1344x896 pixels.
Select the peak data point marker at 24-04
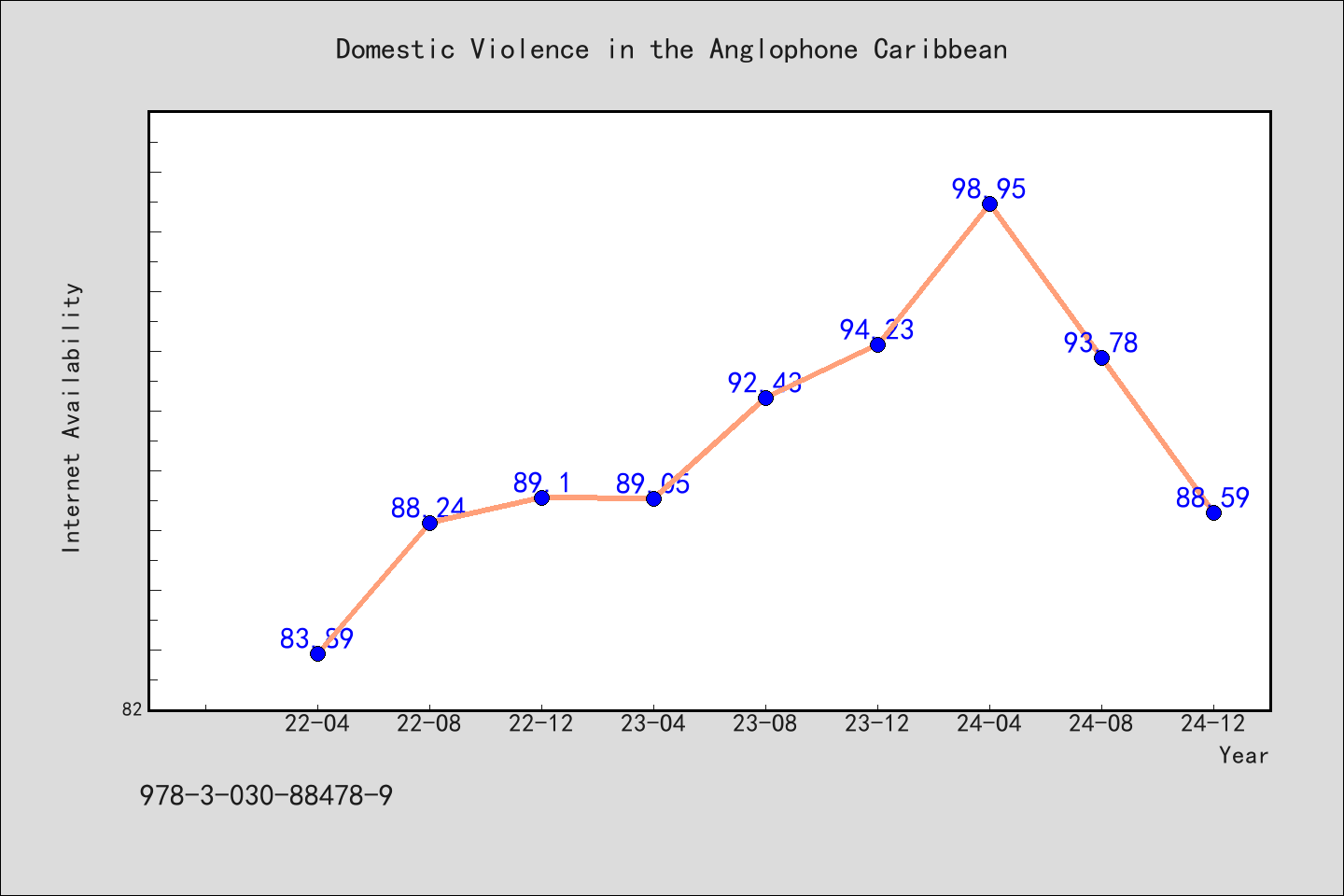tap(989, 203)
